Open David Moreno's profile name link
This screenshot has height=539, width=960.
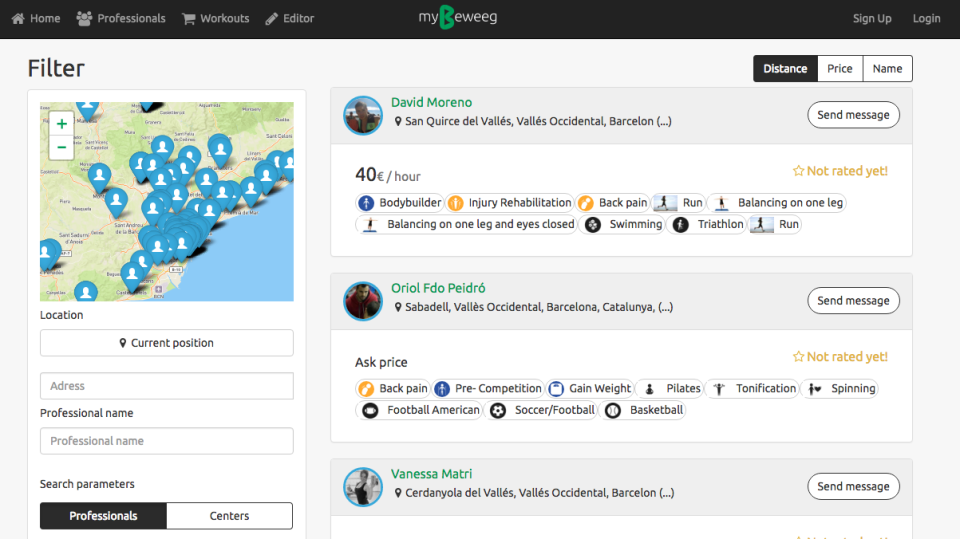pyautogui.click(x=432, y=102)
